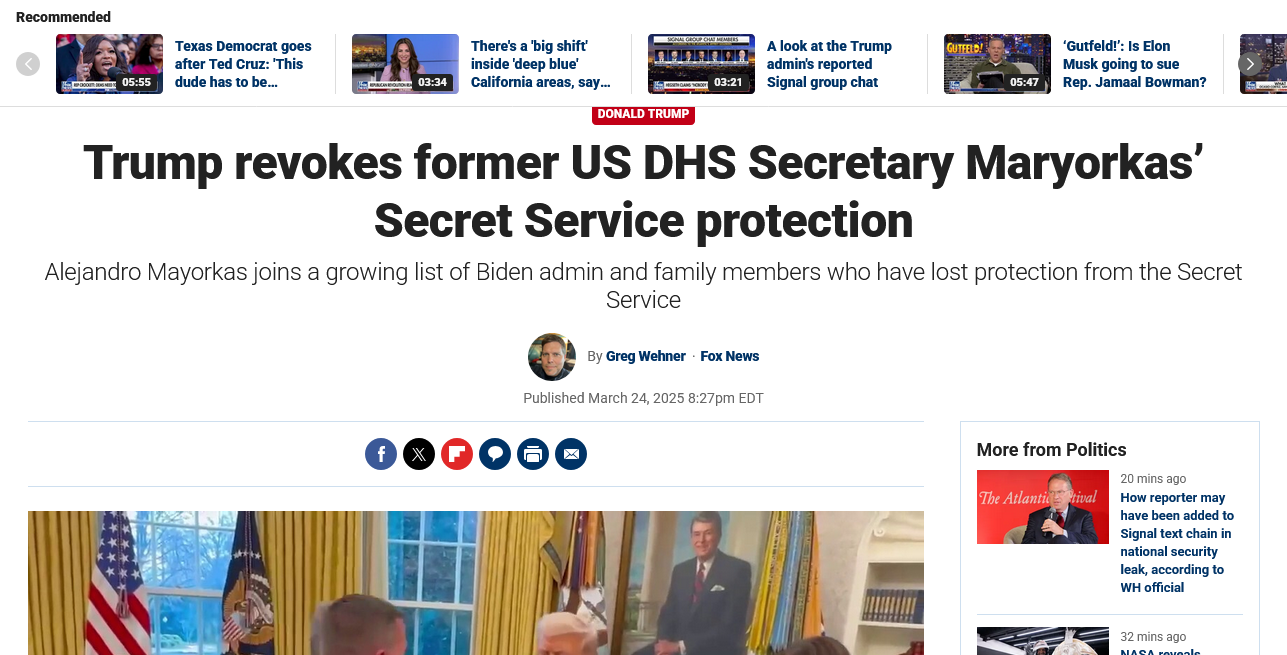Open main Oval Office article image
This screenshot has height=655, width=1287.
[x=476, y=583]
